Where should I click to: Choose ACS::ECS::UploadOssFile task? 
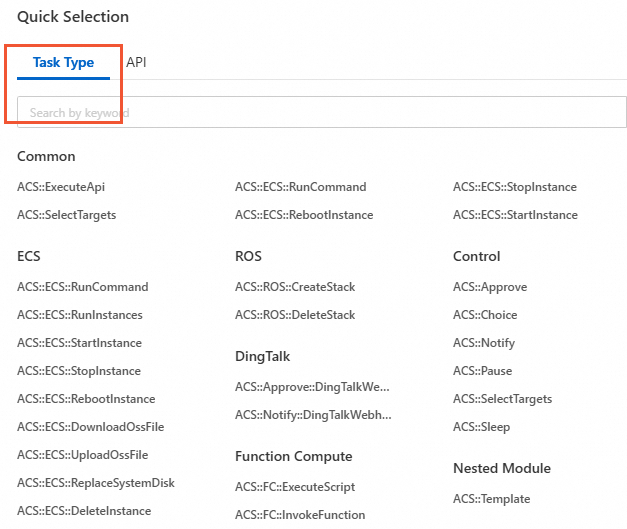83,455
